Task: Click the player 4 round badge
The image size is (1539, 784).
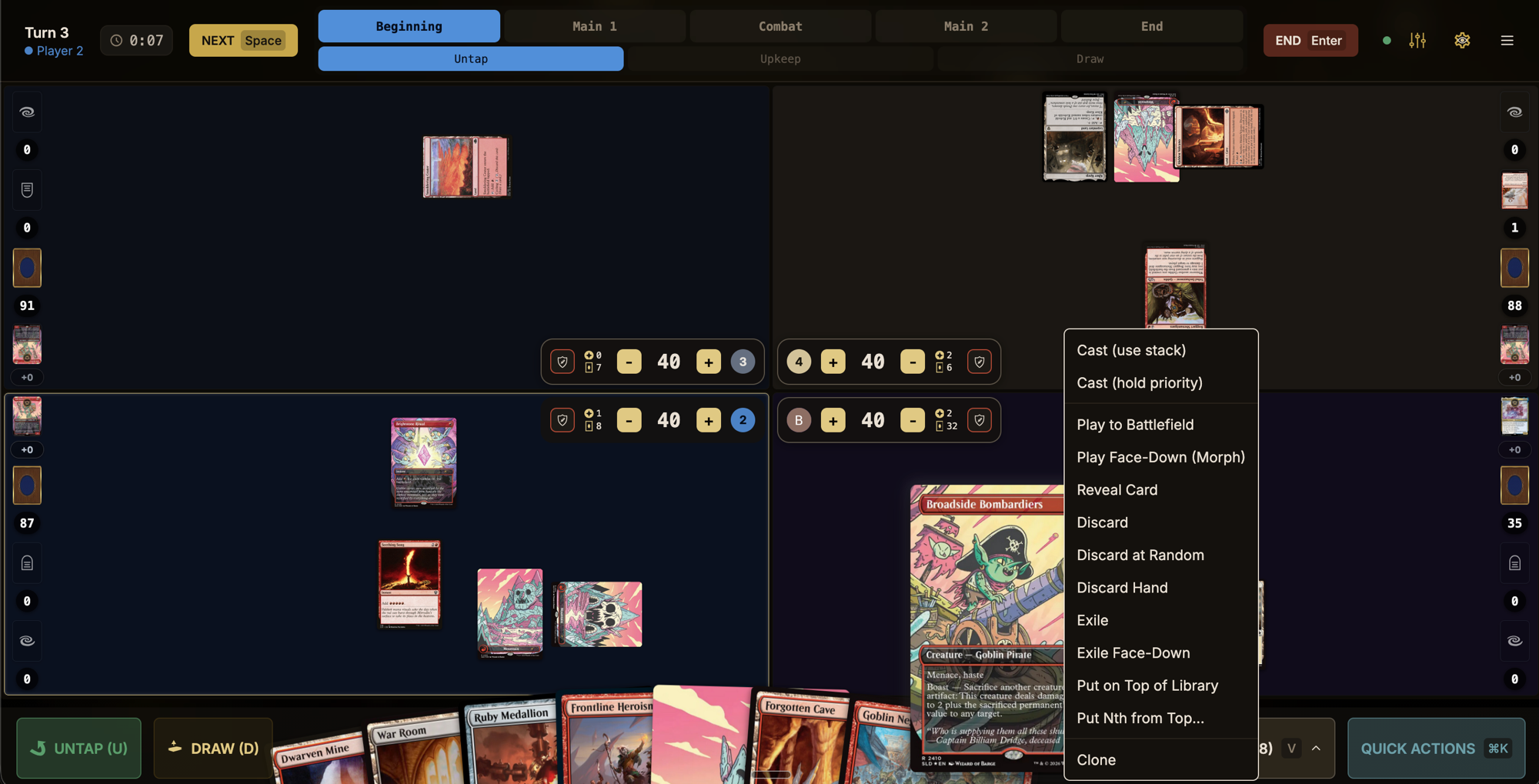Action: (799, 362)
